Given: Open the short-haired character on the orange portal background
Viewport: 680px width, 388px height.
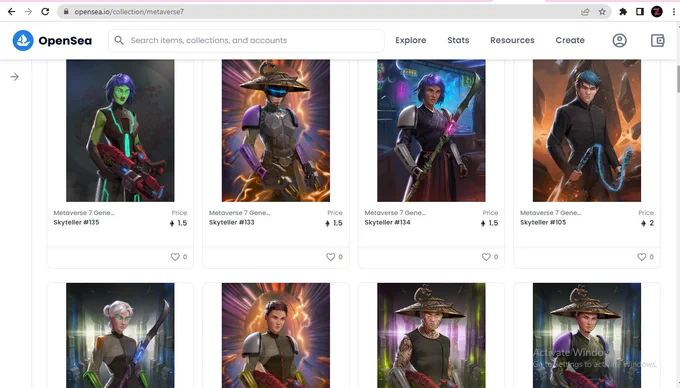Looking at the screenshot, I should [x=276, y=336].
